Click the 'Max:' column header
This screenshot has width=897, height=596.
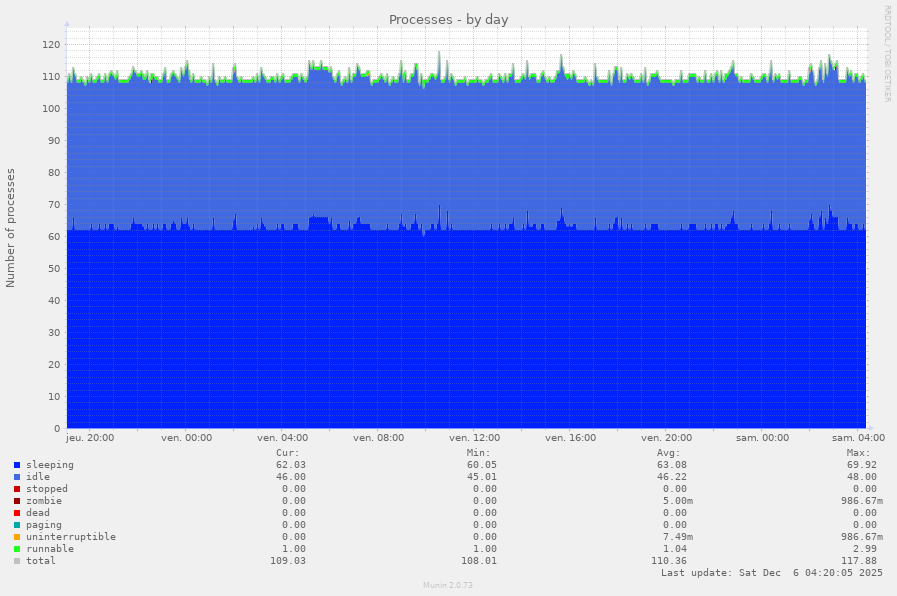pos(858,453)
